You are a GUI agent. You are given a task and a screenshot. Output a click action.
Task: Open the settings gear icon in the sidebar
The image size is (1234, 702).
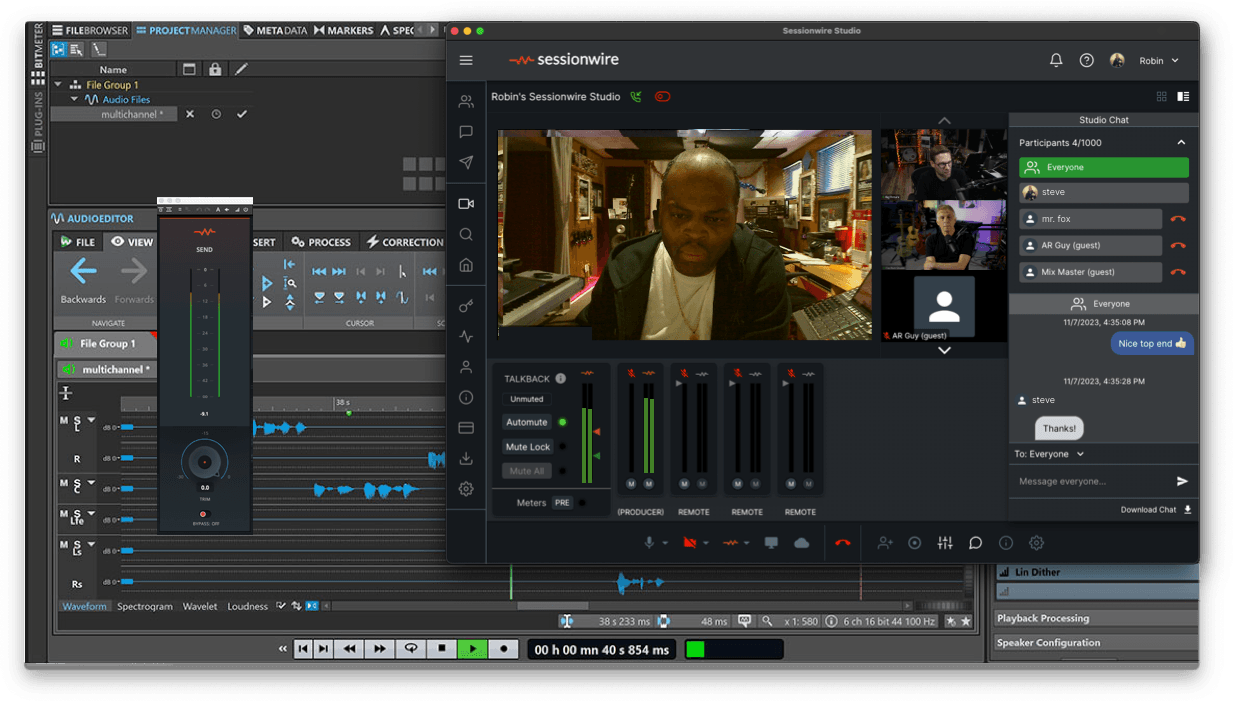coord(466,489)
